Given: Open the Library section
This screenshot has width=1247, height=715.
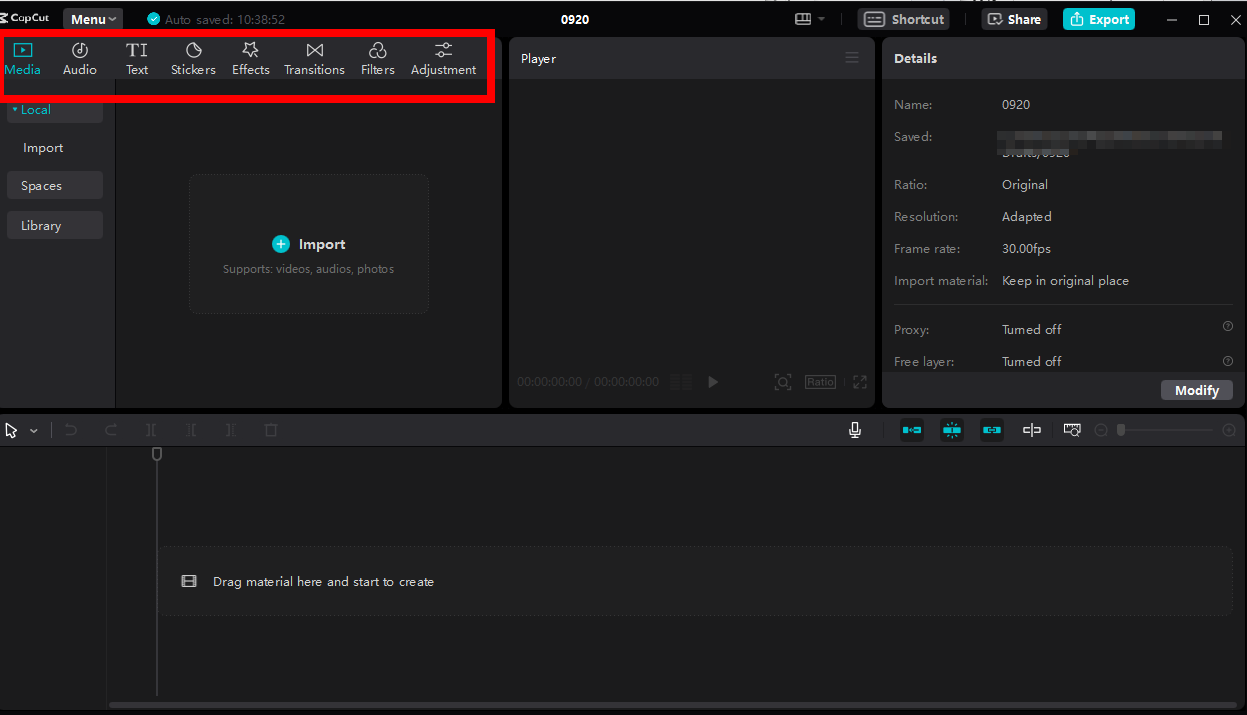Looking at the screenshot, I should 54,225.
